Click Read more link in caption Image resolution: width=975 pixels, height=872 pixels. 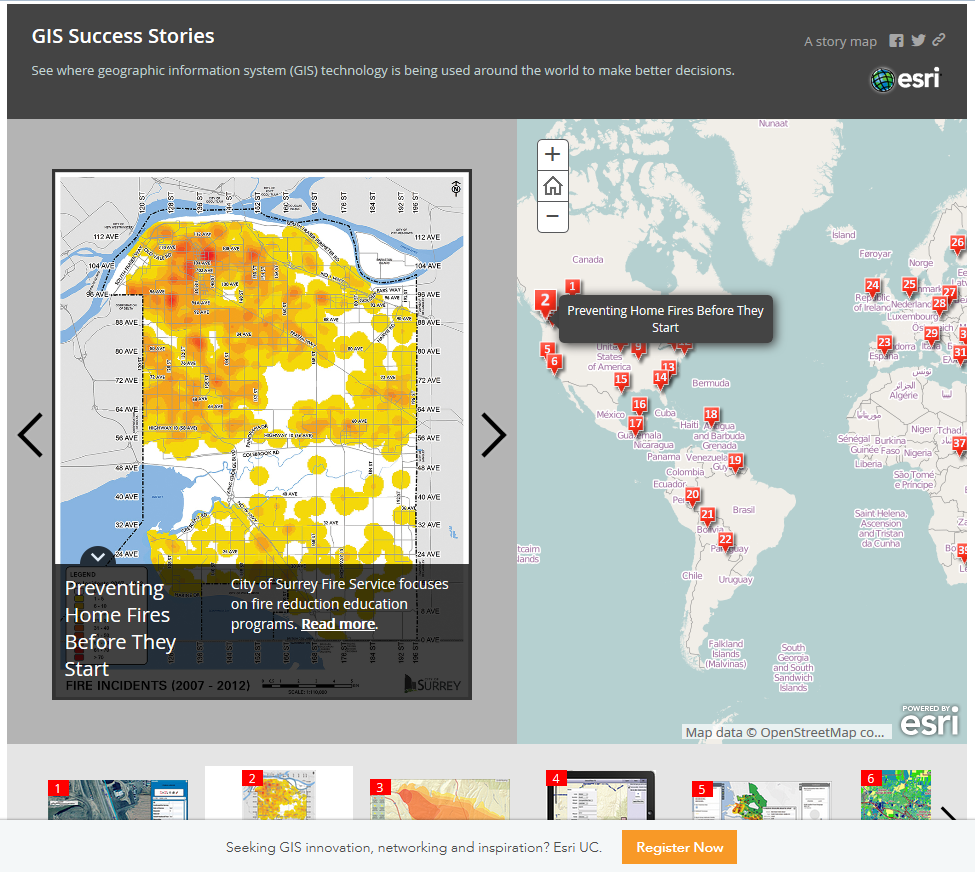[x=338, y=624]
